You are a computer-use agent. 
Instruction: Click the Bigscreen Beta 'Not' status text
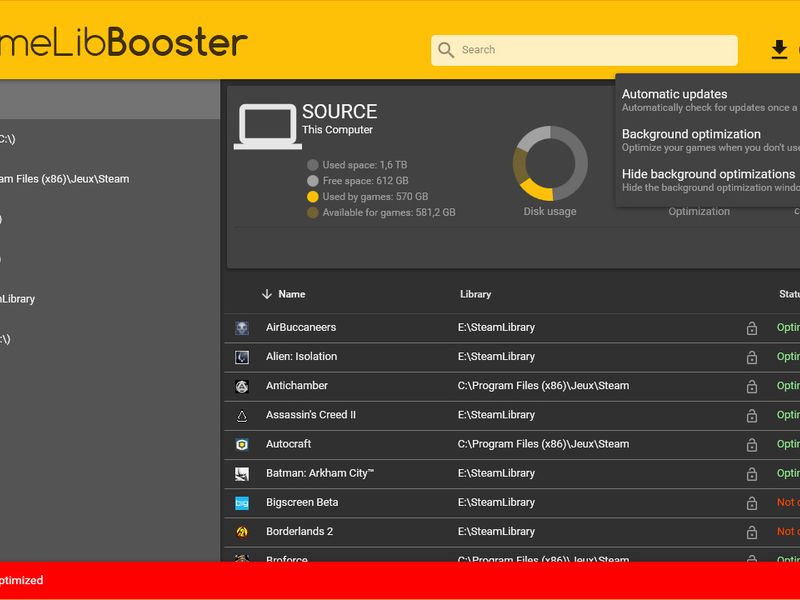click(788, 503)
